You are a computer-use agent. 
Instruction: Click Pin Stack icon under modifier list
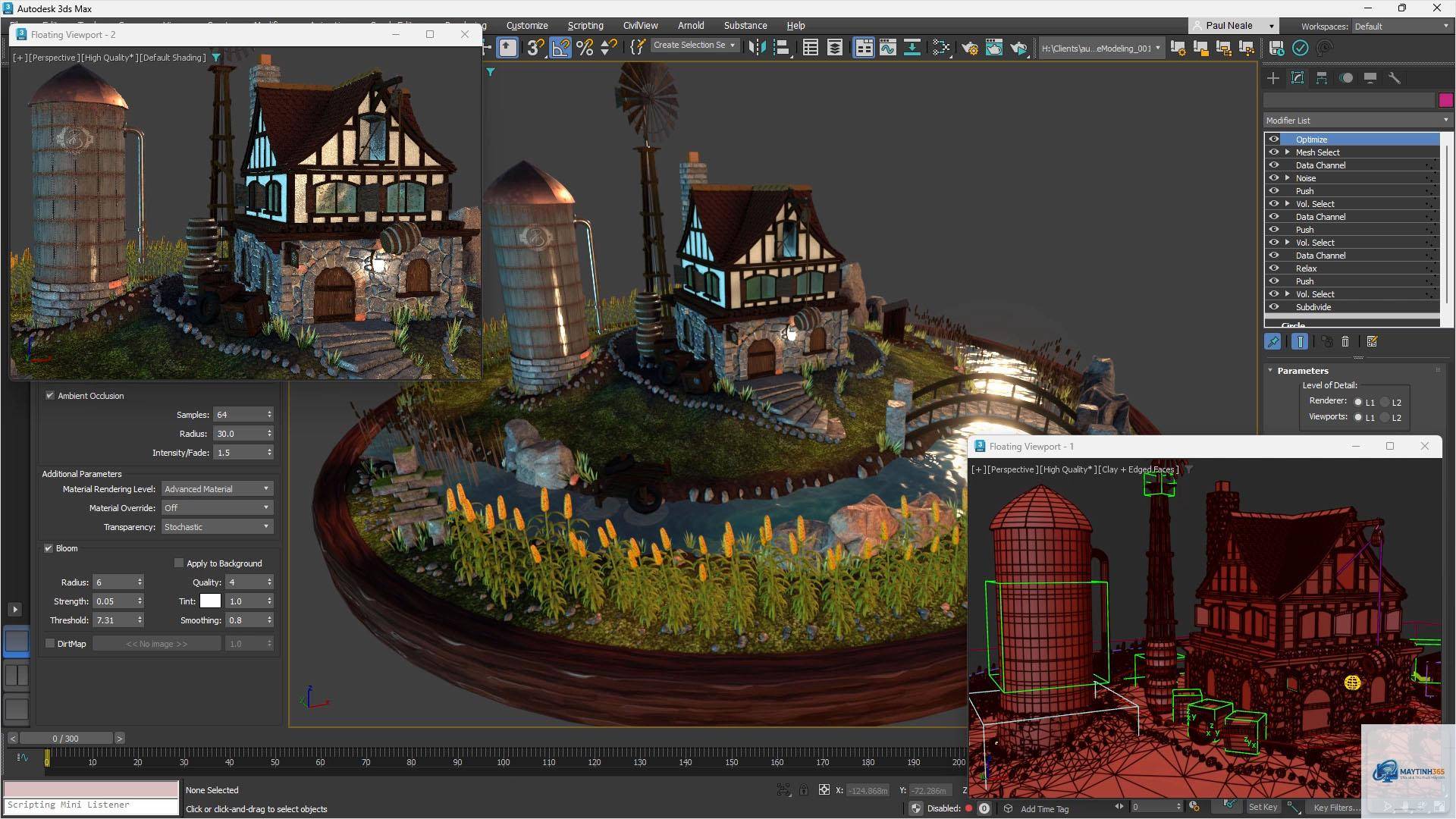click(x=1273, y=342)
